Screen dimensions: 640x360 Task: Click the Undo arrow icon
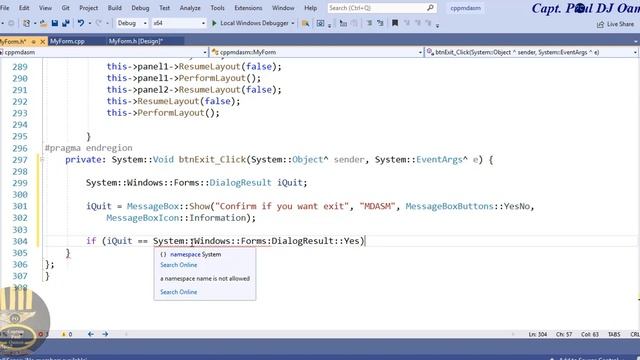(81, 23)
